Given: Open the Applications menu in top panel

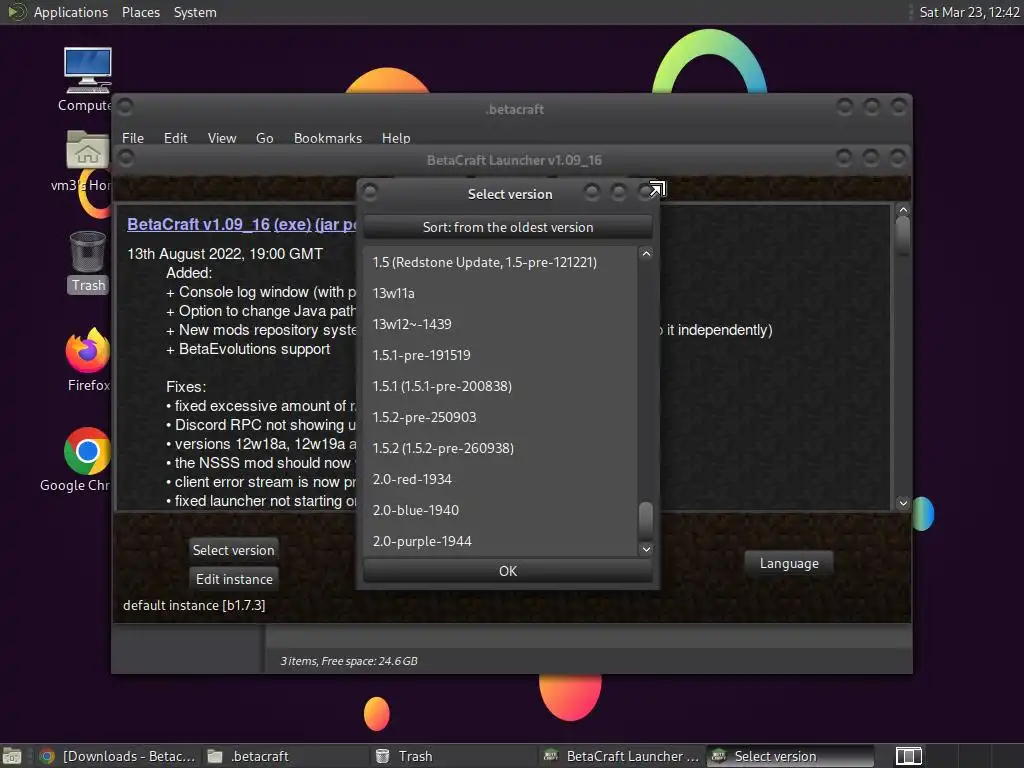Looking at the screenshot, I should [71, 12].
